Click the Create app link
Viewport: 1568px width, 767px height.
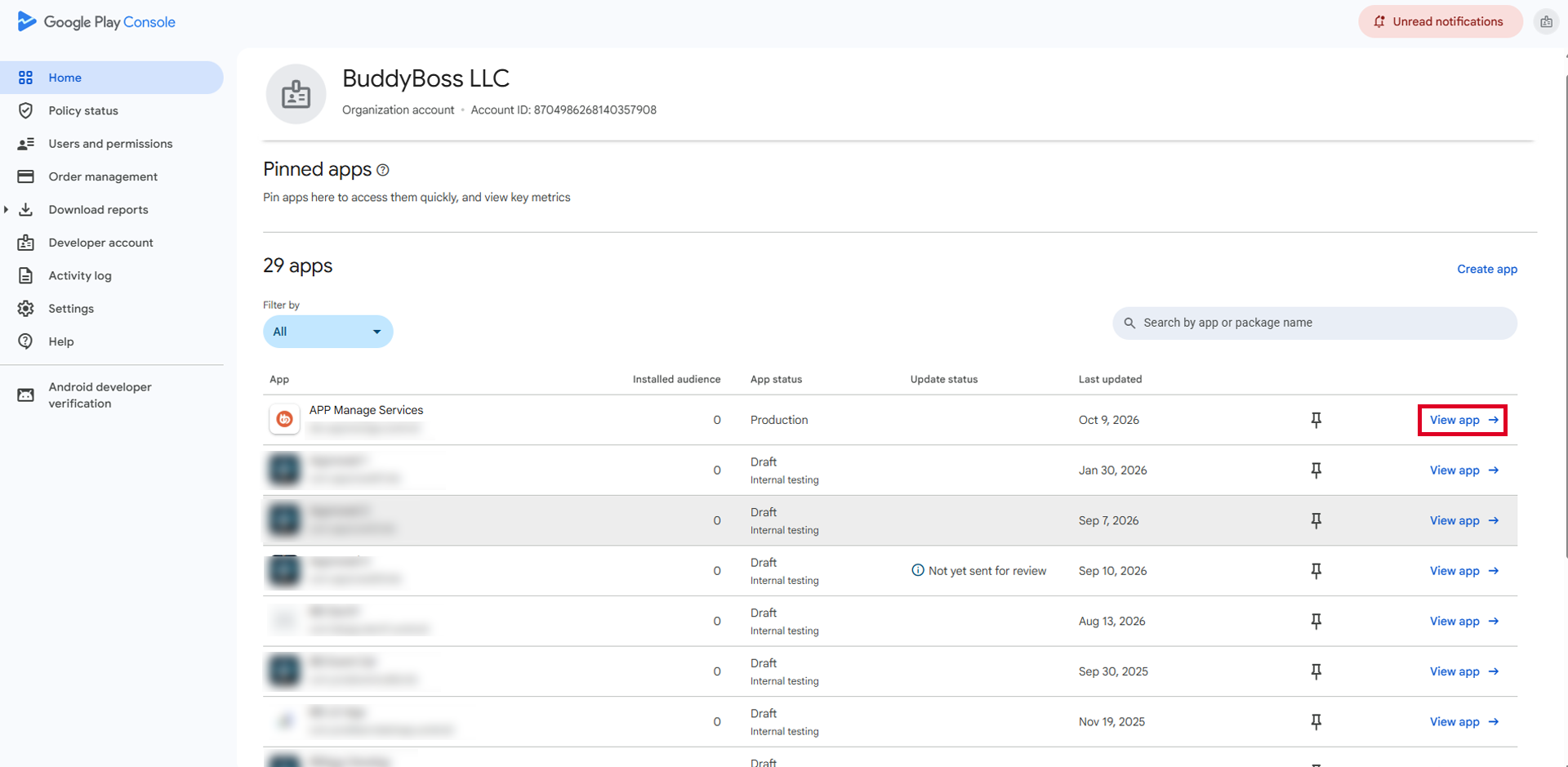pos(1487,270)
